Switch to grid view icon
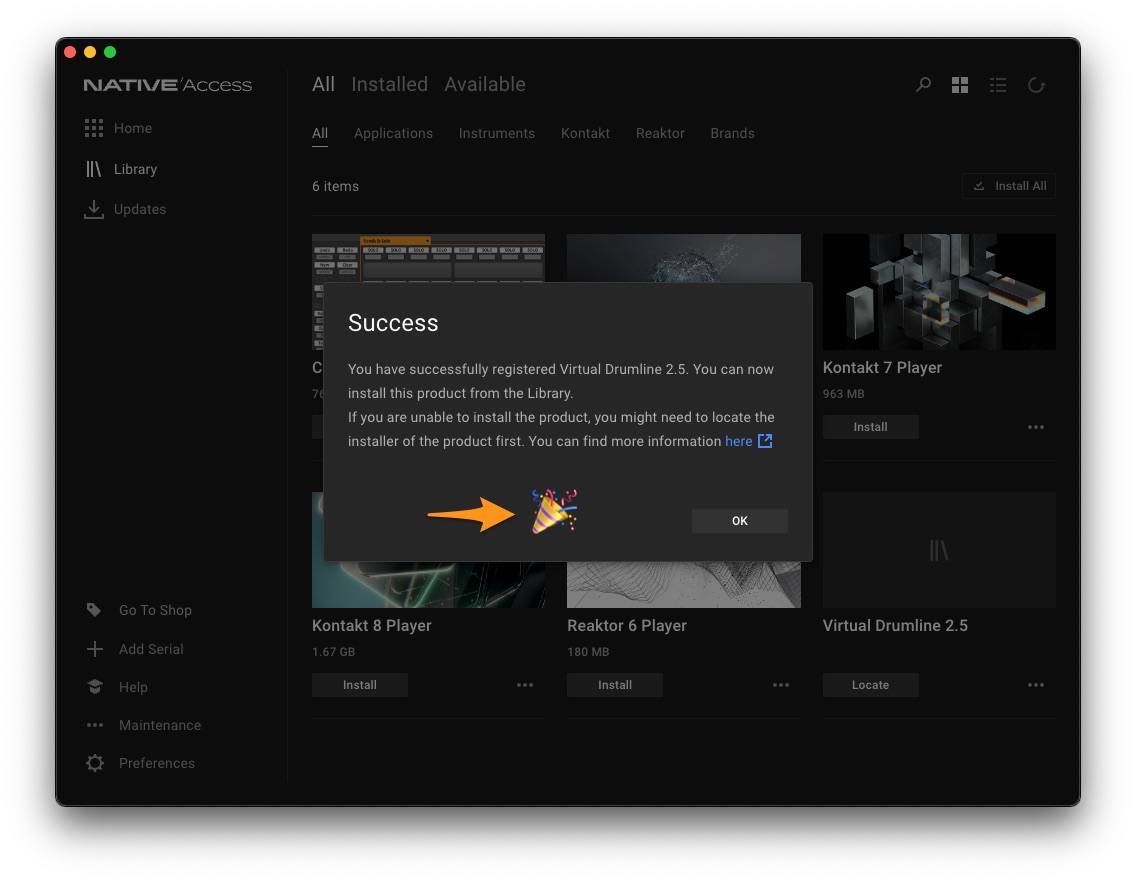Viewport: 1136px width, 880px height. coord(960,85)
